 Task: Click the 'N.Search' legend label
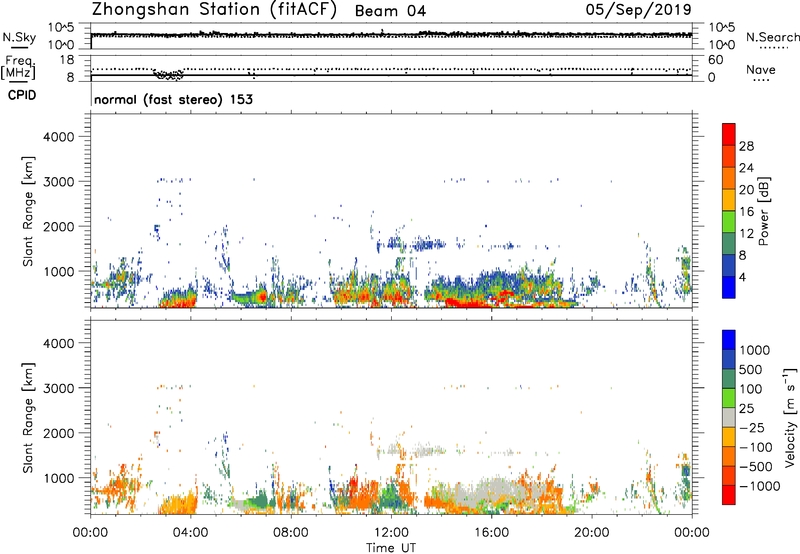coord(772,37)
